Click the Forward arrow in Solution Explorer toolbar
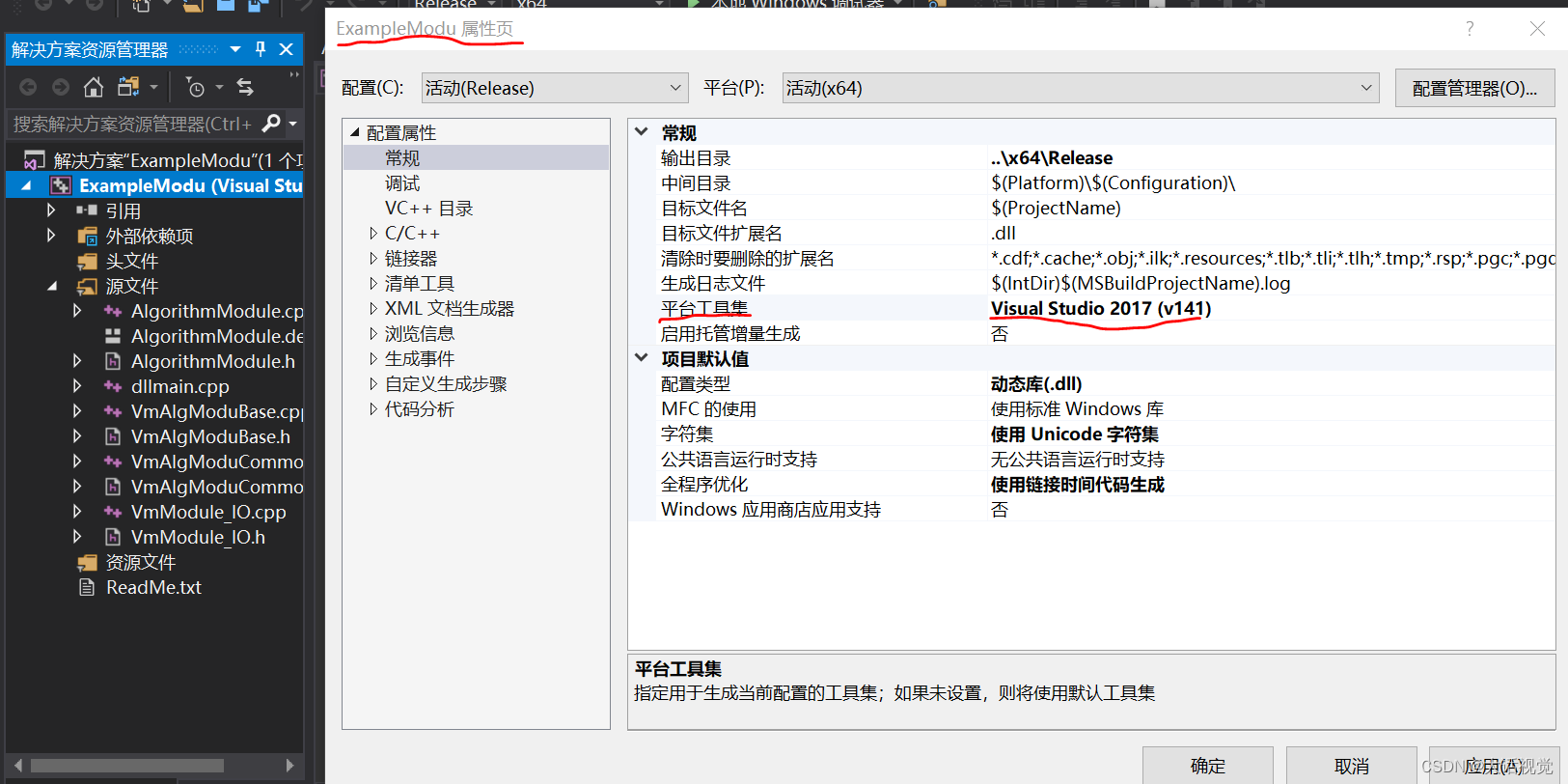 (61, 88)
